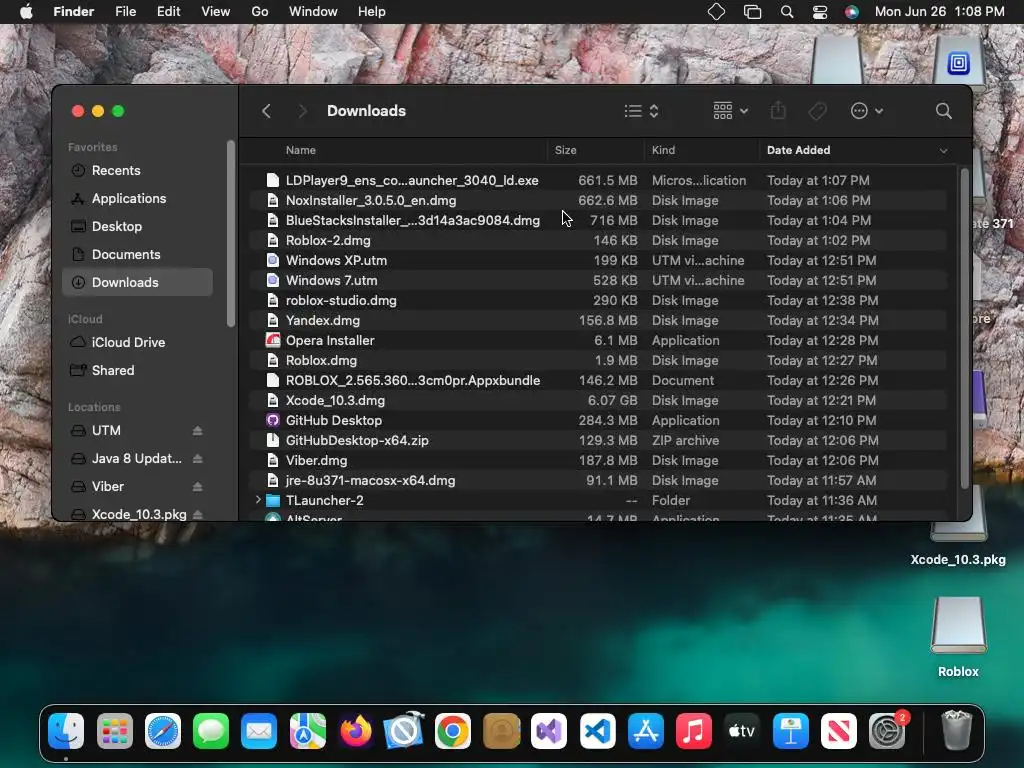The width and height of the screenshot is (1024, 768).
Task: Select Roblox-2.dmg
Action: coord(599,240)
